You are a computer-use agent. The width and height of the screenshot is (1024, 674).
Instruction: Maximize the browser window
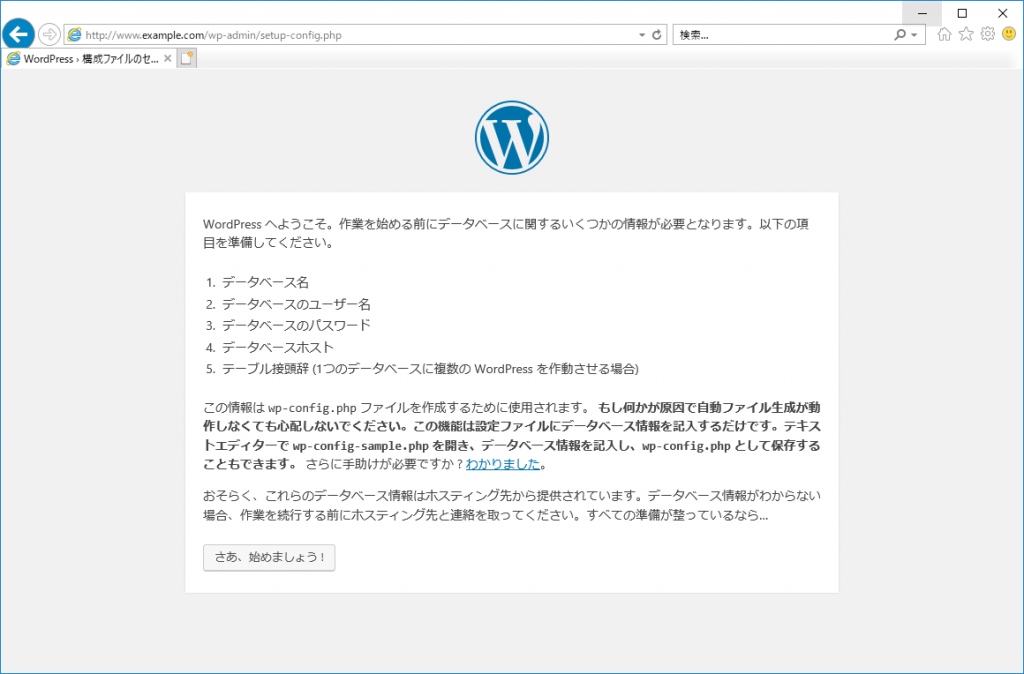[962, 13]
